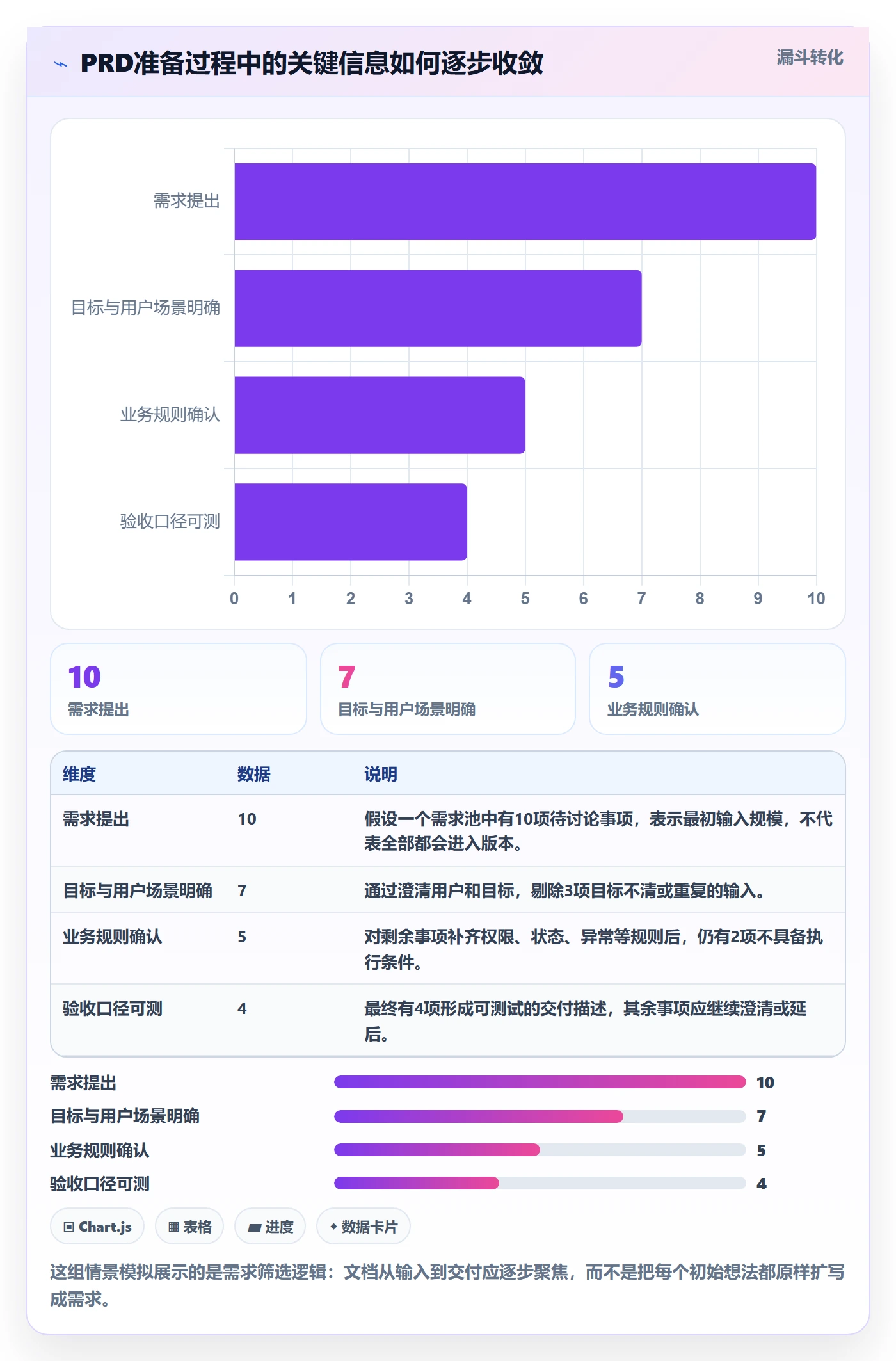Click the 业务规则确认 chart bar
896x1361 pixels.
click(380, 415)
